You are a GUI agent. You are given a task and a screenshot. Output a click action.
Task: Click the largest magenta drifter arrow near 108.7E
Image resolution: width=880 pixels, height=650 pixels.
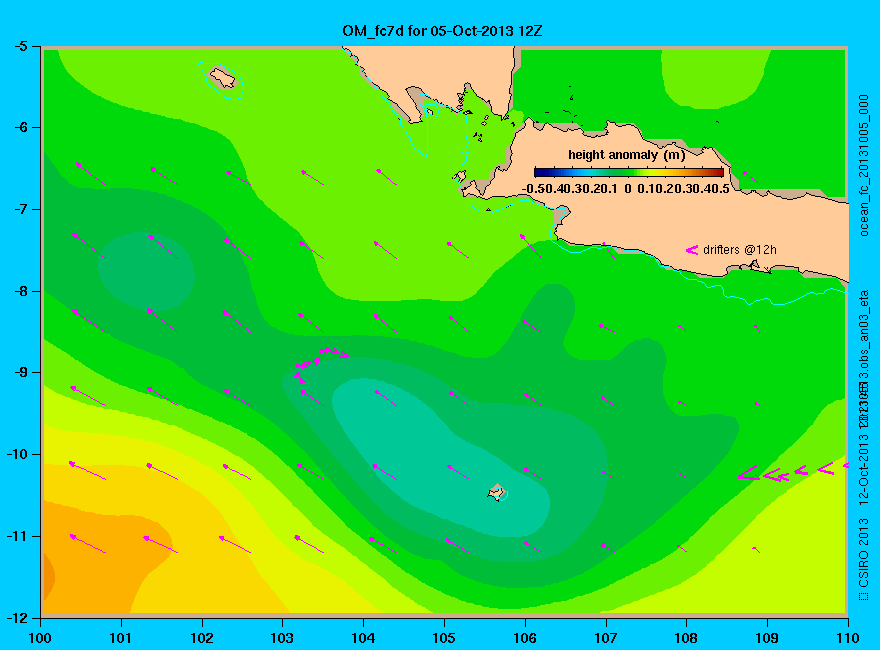[x=749, y=473]
